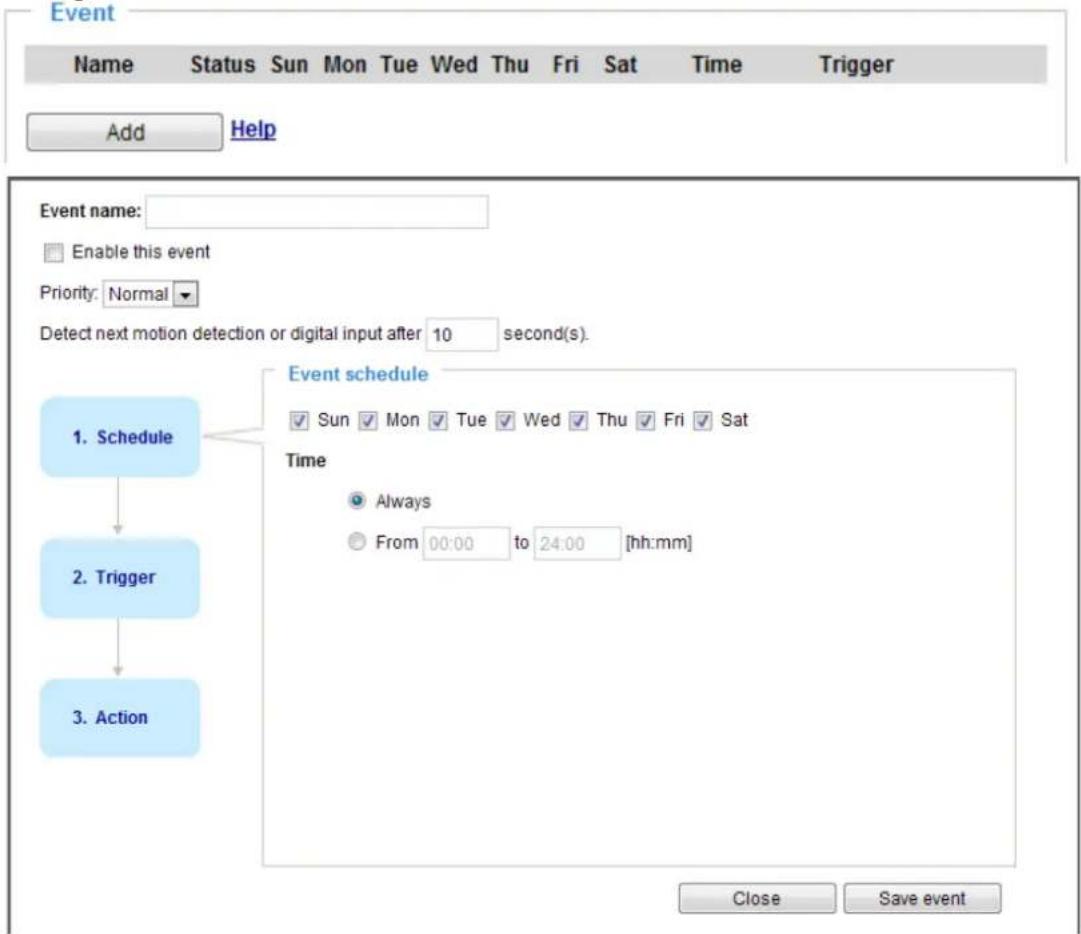This screenshot has width=1081, height=934.
Task: Click the Time column header in the table
Action: click(x=717, y=65)
